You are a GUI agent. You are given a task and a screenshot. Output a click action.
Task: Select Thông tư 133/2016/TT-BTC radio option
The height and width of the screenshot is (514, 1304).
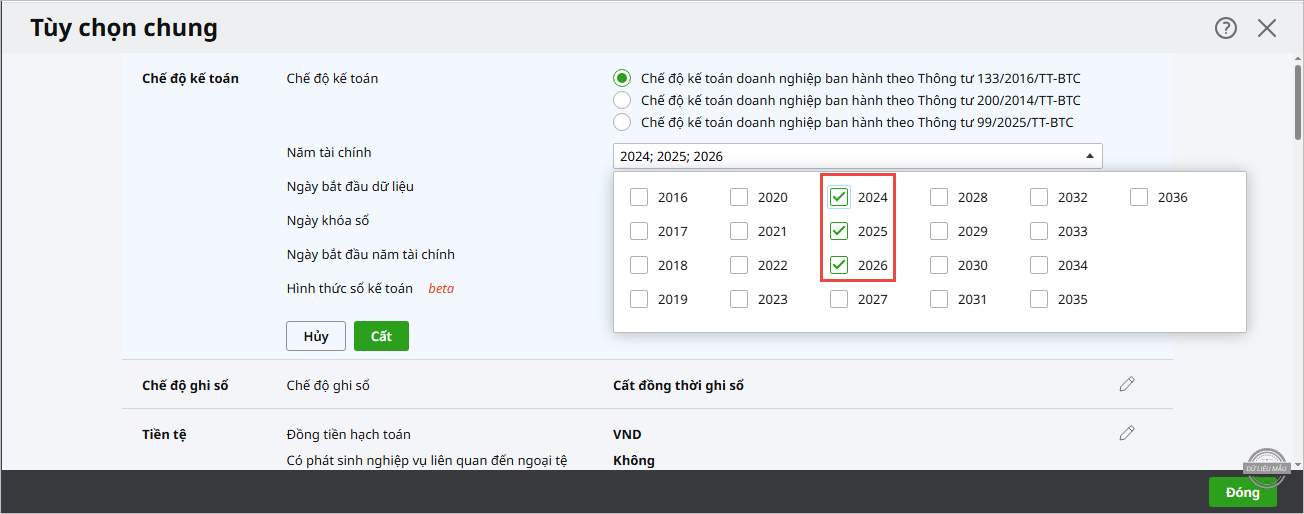[622, 78]
